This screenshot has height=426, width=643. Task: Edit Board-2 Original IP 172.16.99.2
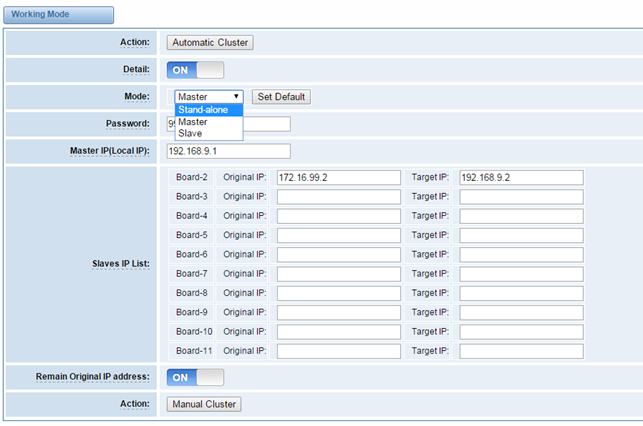point(339,178)
